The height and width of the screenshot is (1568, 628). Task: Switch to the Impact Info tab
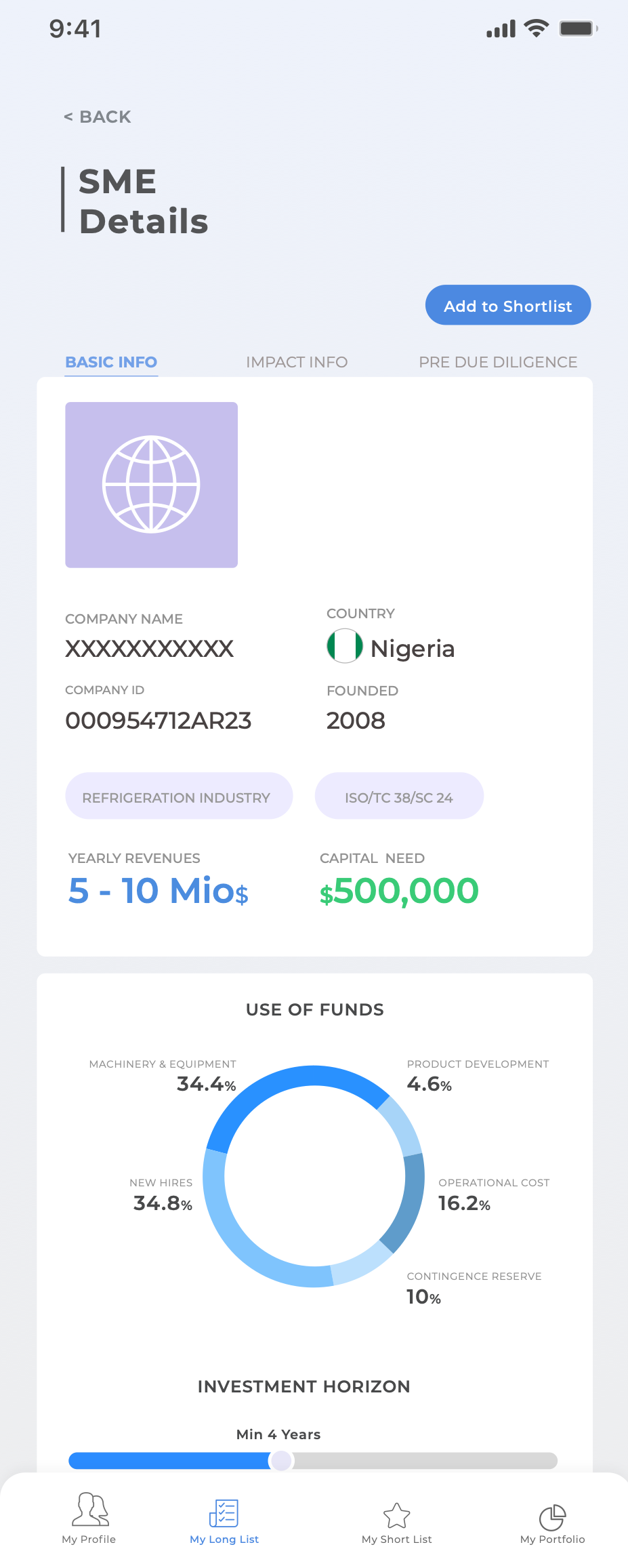297,362
